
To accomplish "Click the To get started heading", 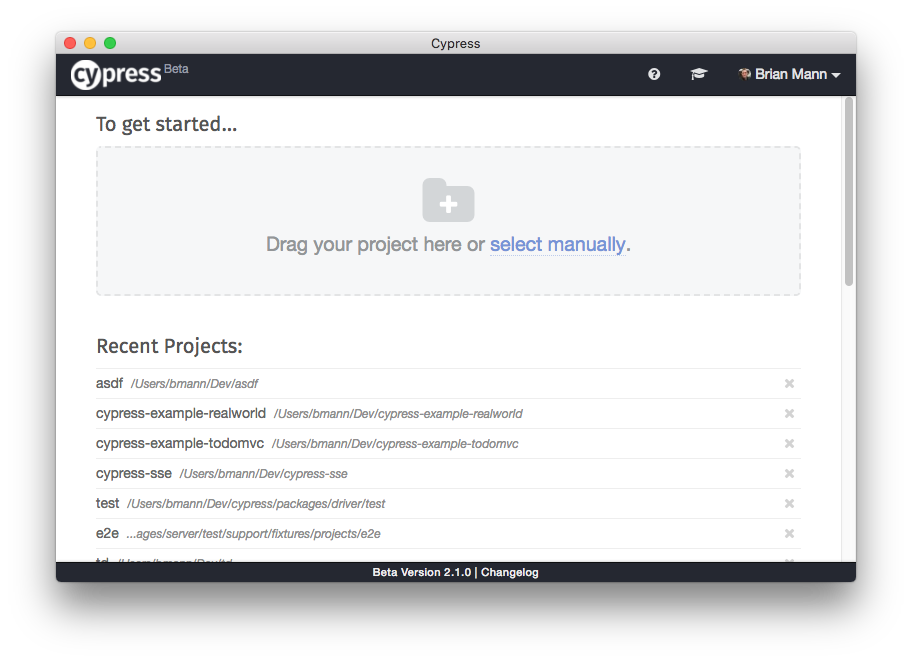I will pos(166,124).
